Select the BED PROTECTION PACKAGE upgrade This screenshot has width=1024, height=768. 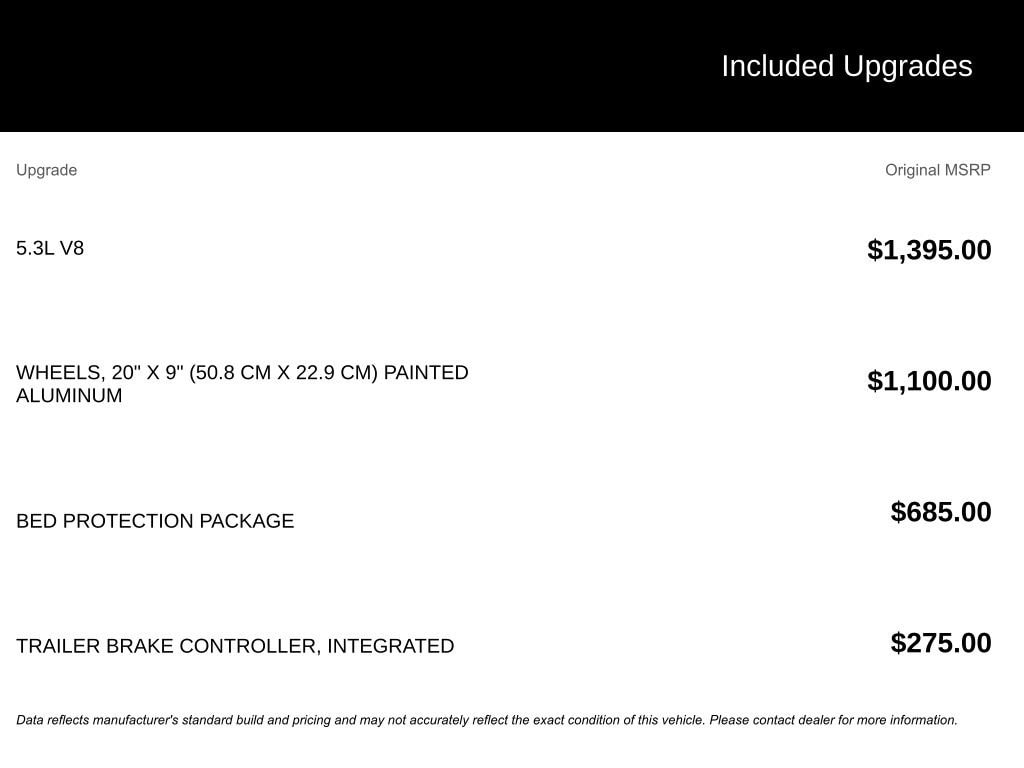pyautogui.click(x=155, y=521)
